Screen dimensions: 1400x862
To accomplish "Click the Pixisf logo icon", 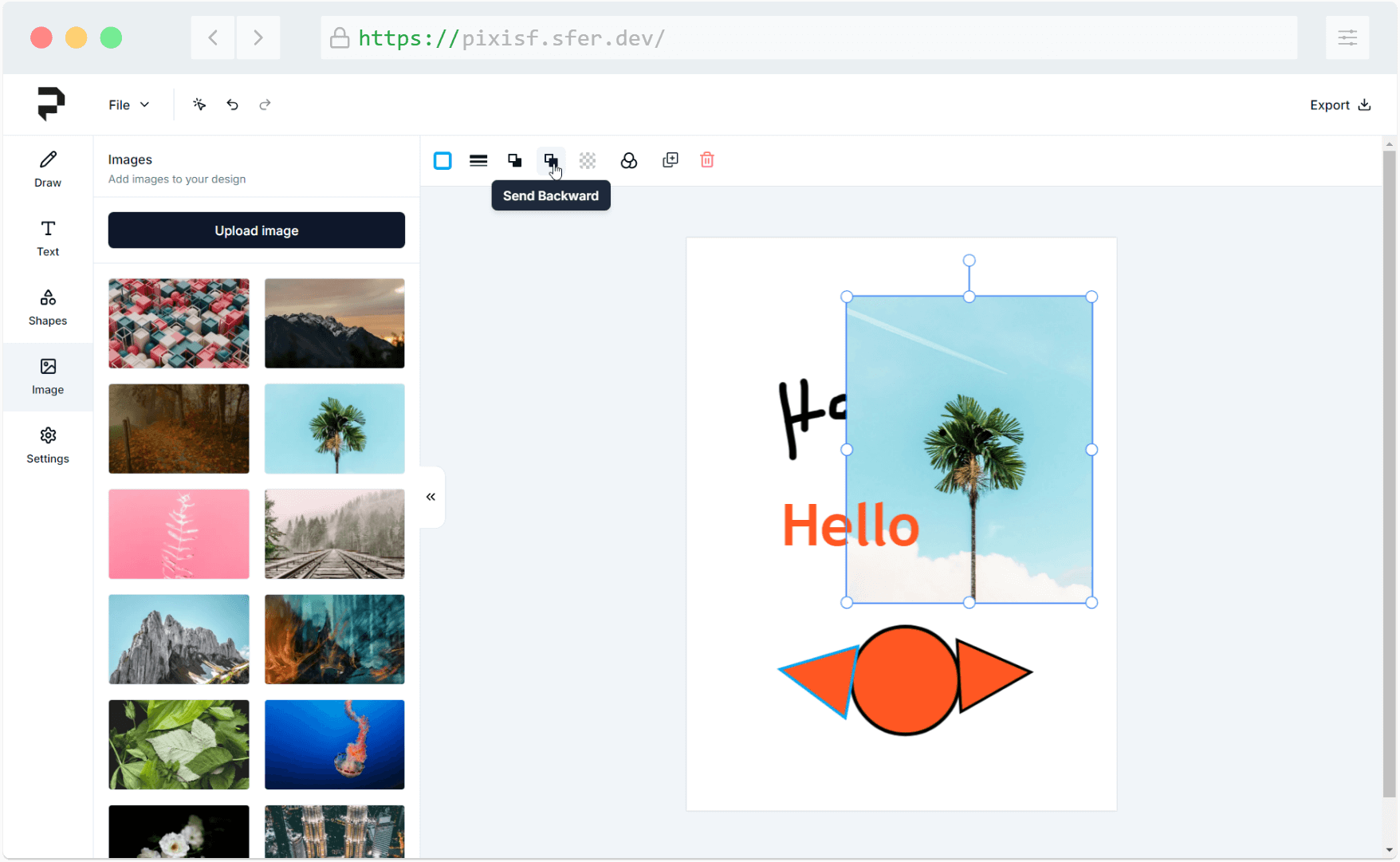I will click(x=51, y=104).
